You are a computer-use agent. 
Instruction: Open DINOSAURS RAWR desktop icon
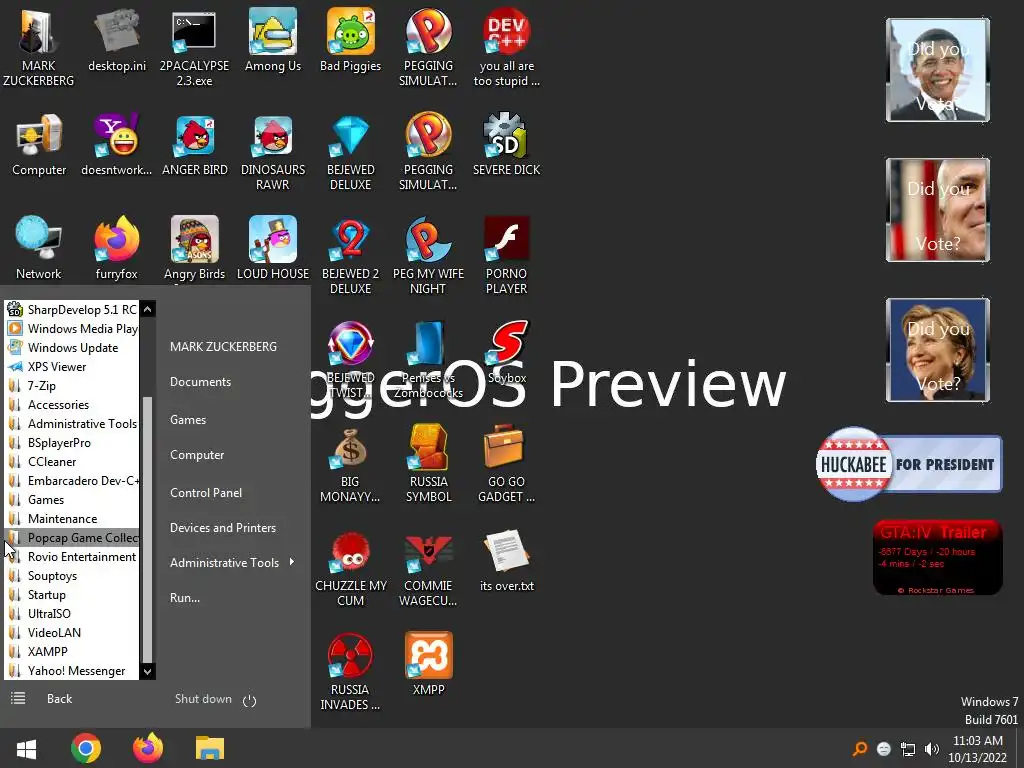273,152
